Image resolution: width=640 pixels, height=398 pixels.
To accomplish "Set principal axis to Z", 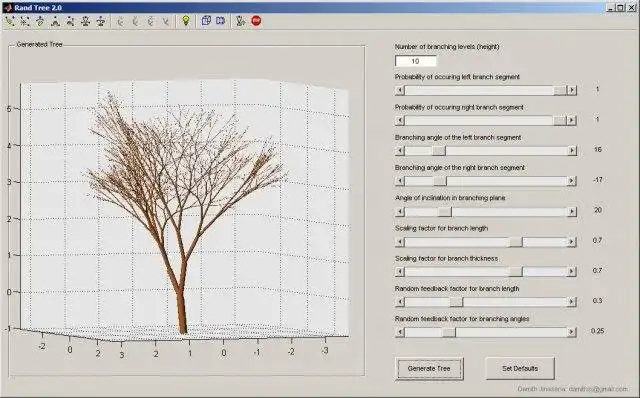I will coord(151,21).
